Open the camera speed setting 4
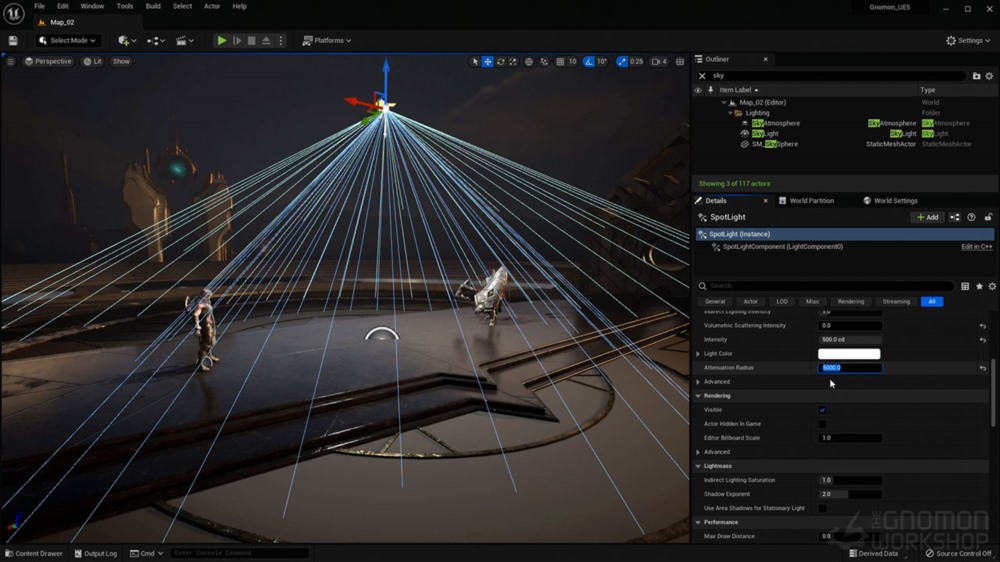 pos(659,61)
